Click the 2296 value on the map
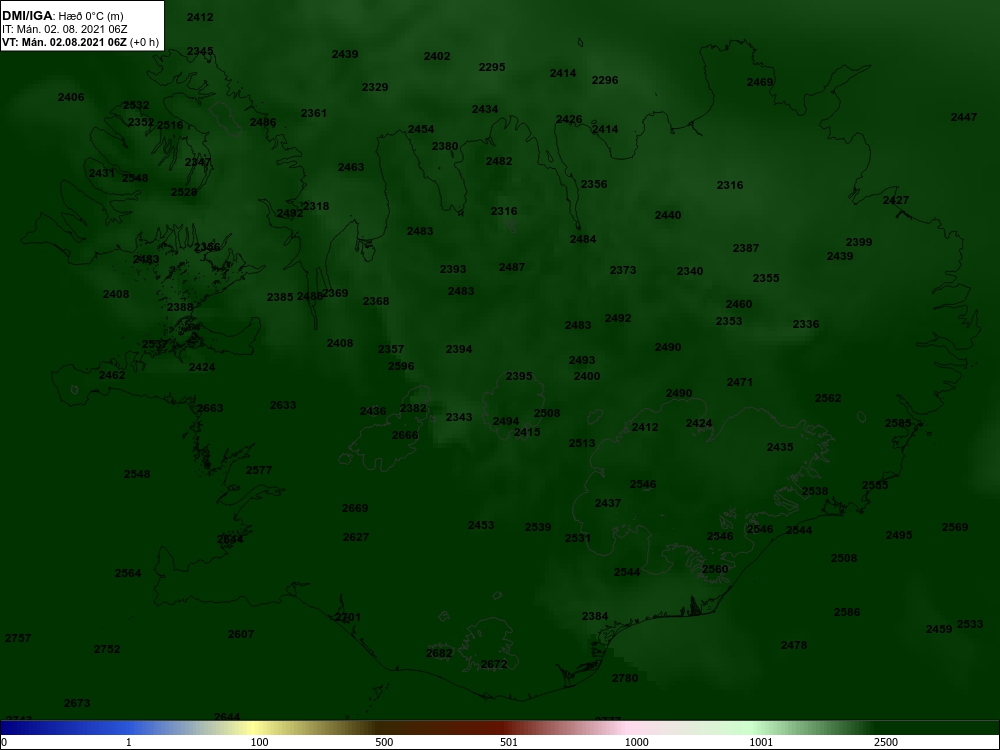The image size is (1000, 750). [x=605, y=80]
